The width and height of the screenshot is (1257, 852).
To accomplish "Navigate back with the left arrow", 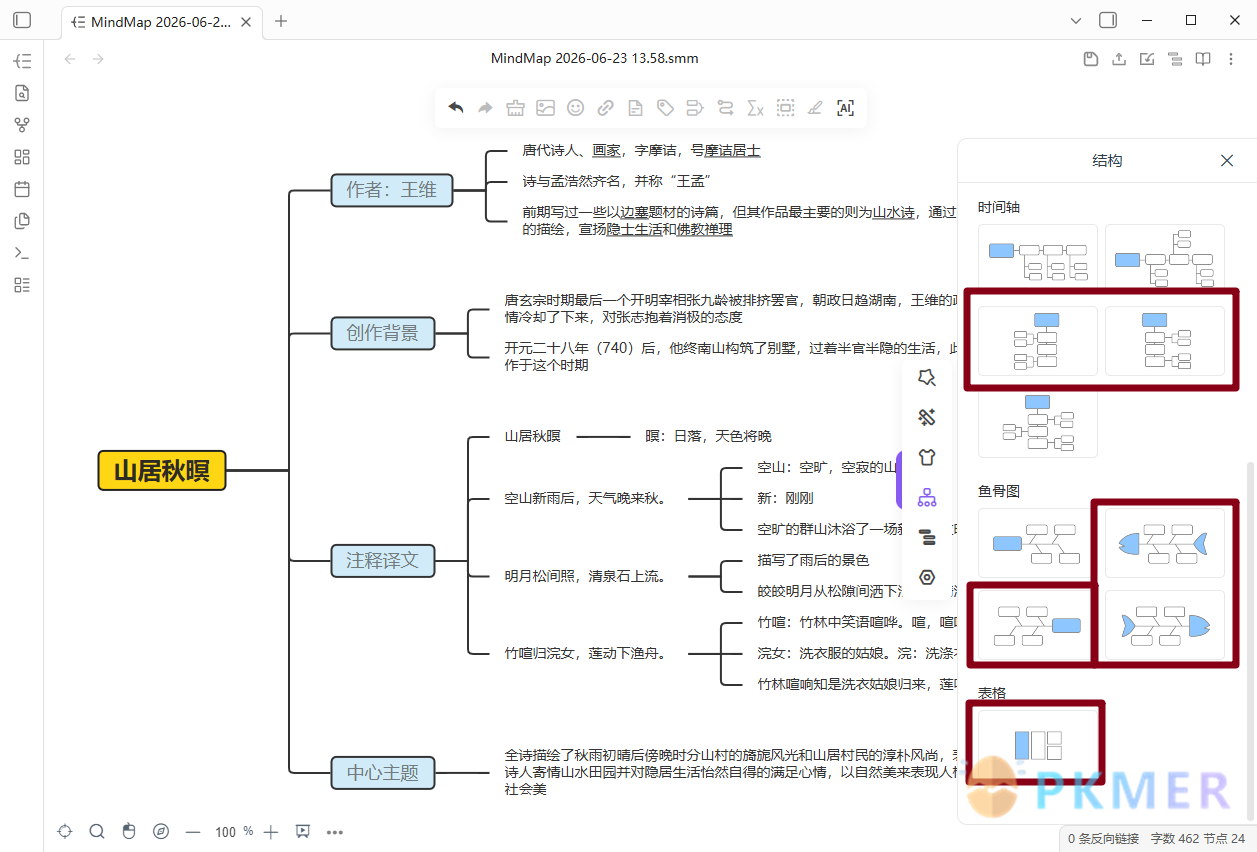I will (x=70, y=59).
